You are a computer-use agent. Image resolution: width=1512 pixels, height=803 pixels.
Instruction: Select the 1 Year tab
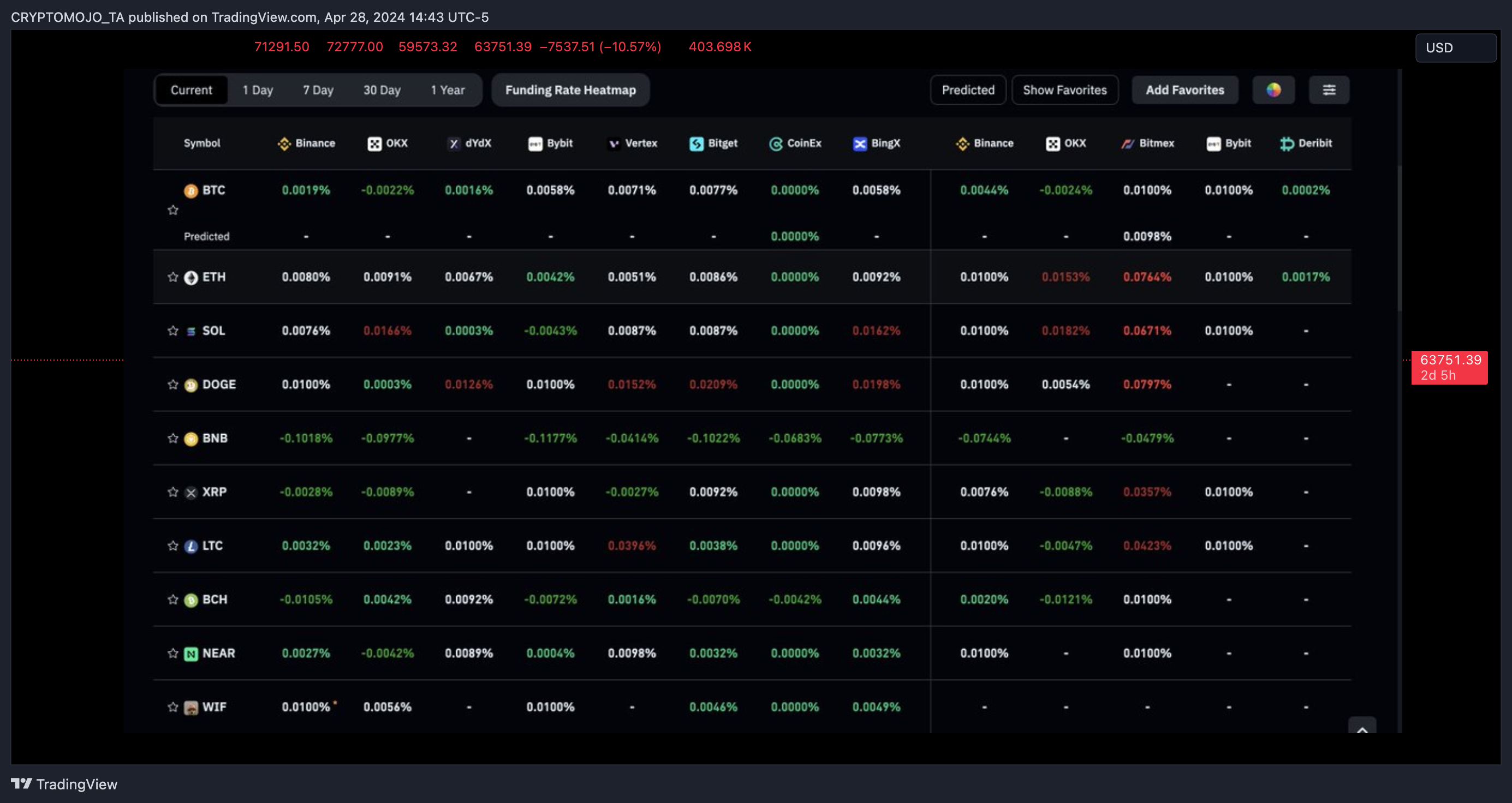448,90
